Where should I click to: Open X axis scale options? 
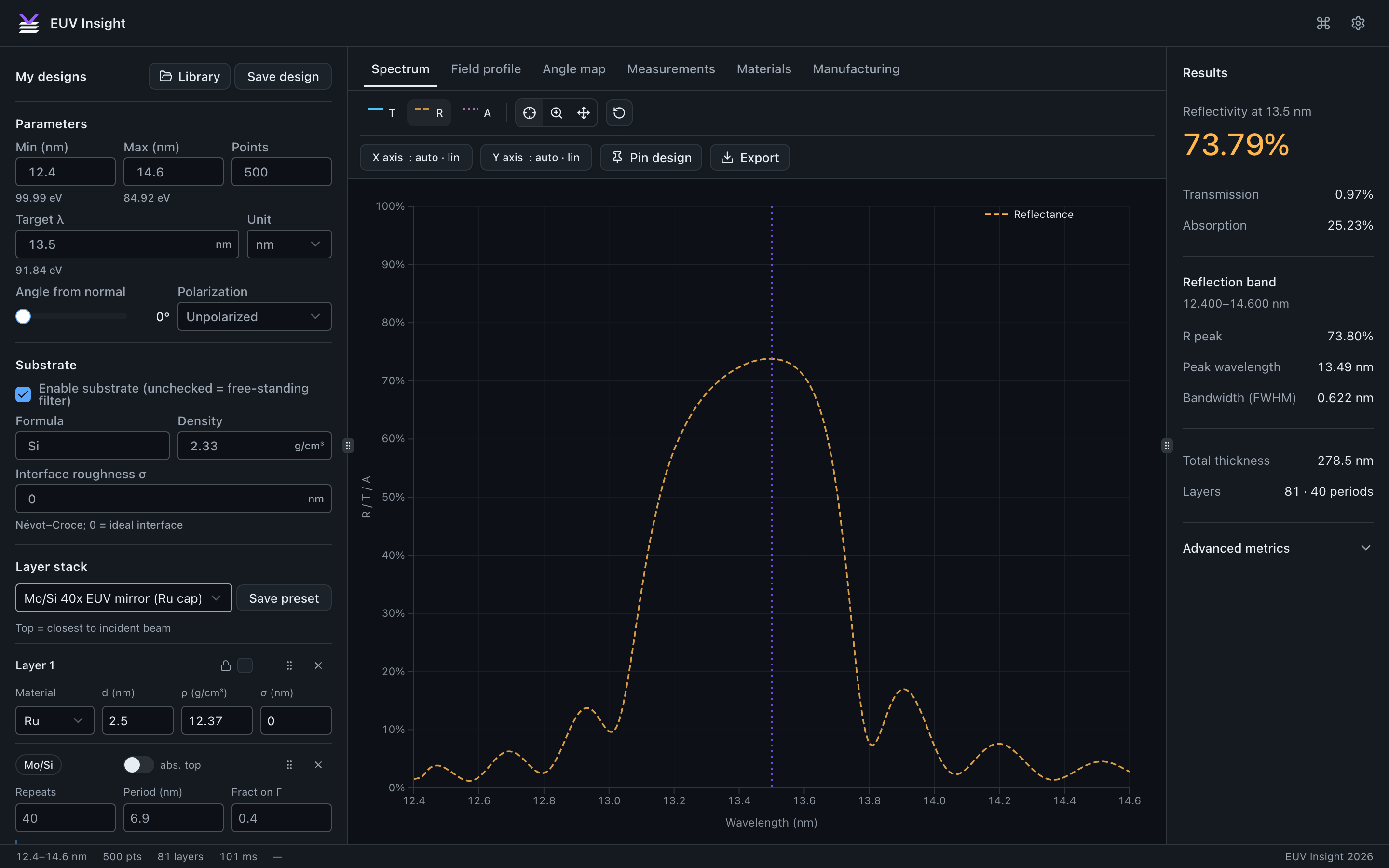click(416, 157)
